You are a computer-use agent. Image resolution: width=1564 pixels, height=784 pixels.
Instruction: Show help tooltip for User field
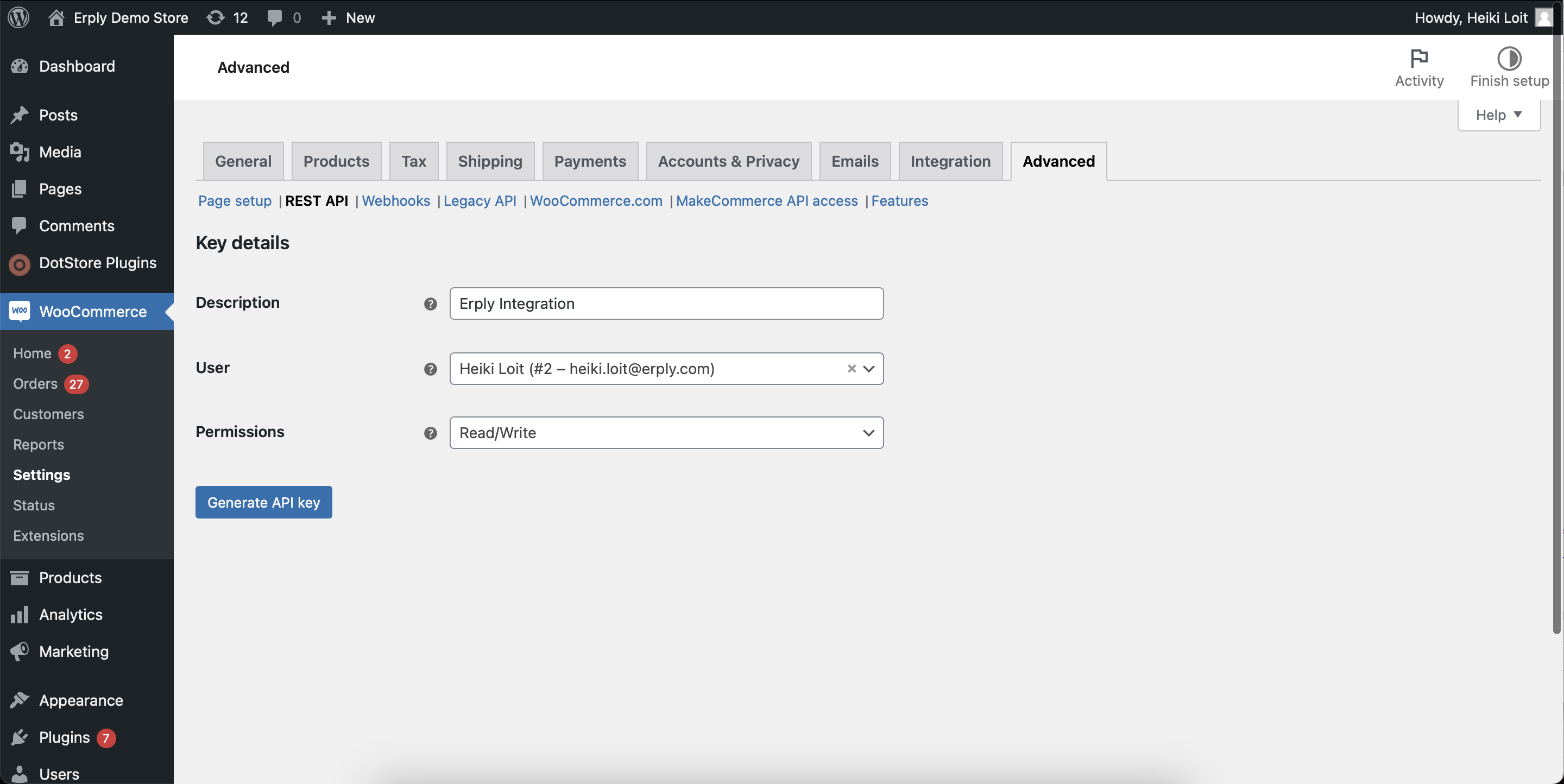(431, 369)
